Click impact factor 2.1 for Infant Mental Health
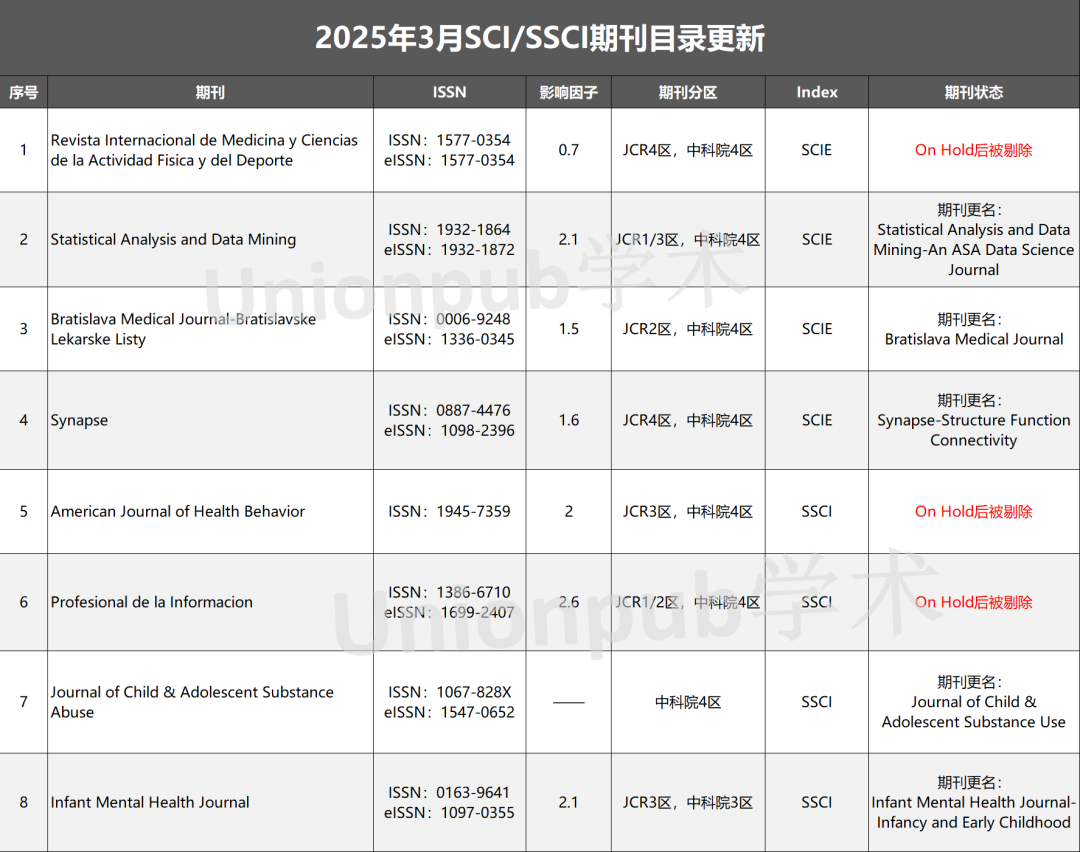This screenshot has height=852, width=1080. pos(568,802)
